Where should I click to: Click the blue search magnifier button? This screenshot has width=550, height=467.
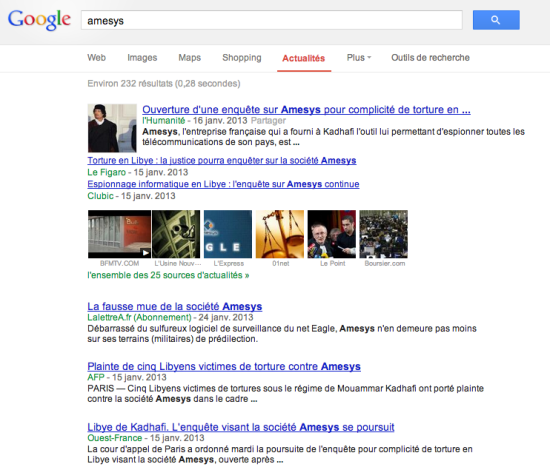pyautogui.click(x=496, y=20)
